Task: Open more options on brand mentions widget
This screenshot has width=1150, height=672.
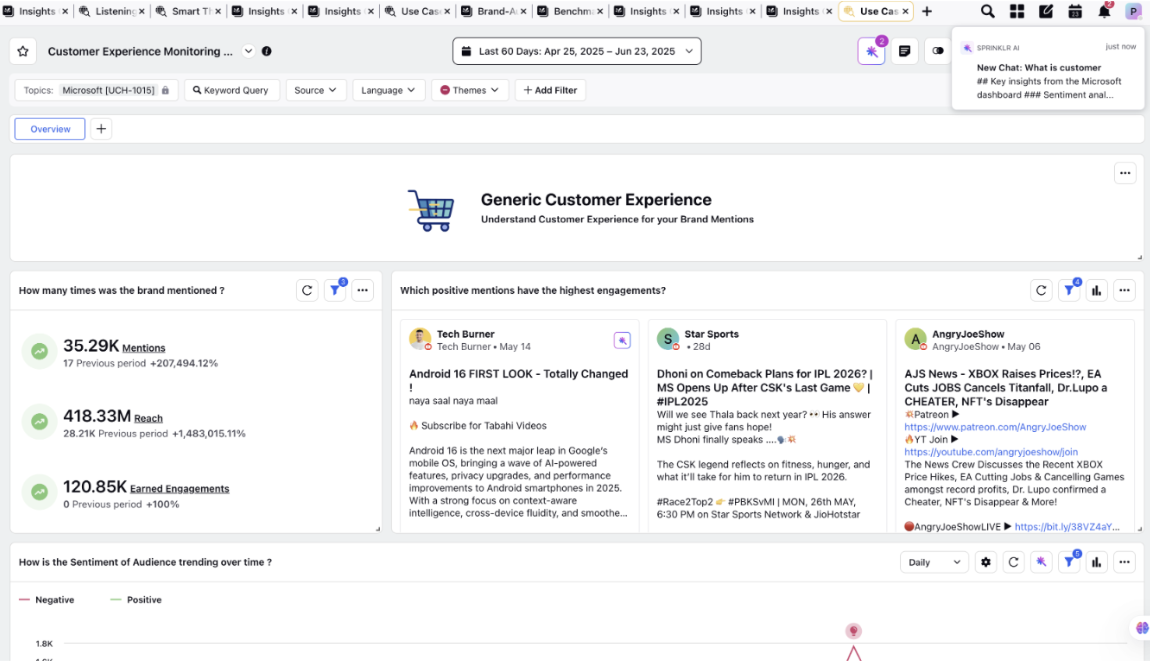Action: click(x=362, y=291)
